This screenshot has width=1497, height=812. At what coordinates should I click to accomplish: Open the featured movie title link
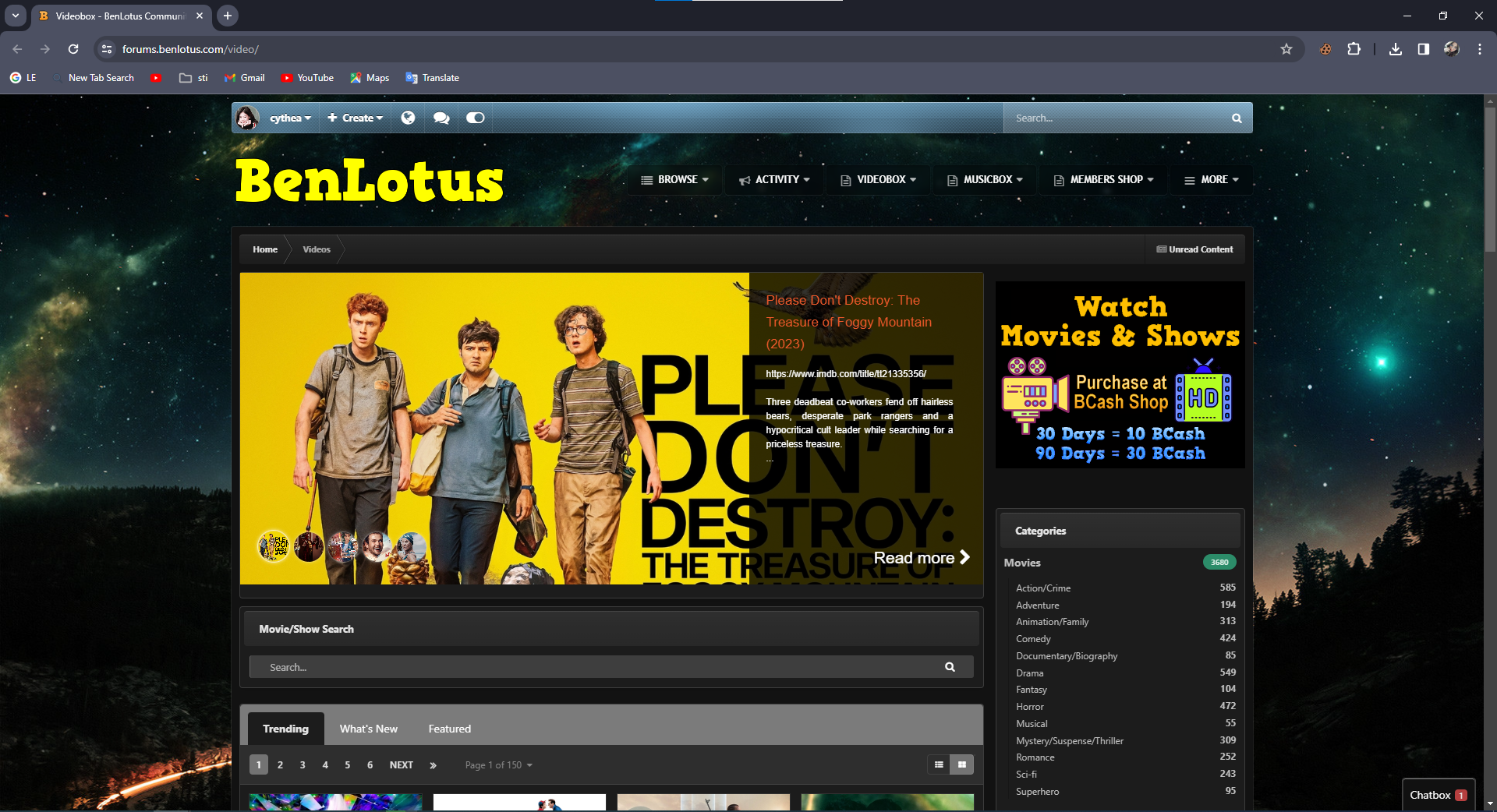pyautogui.click(x=848, y=322)
